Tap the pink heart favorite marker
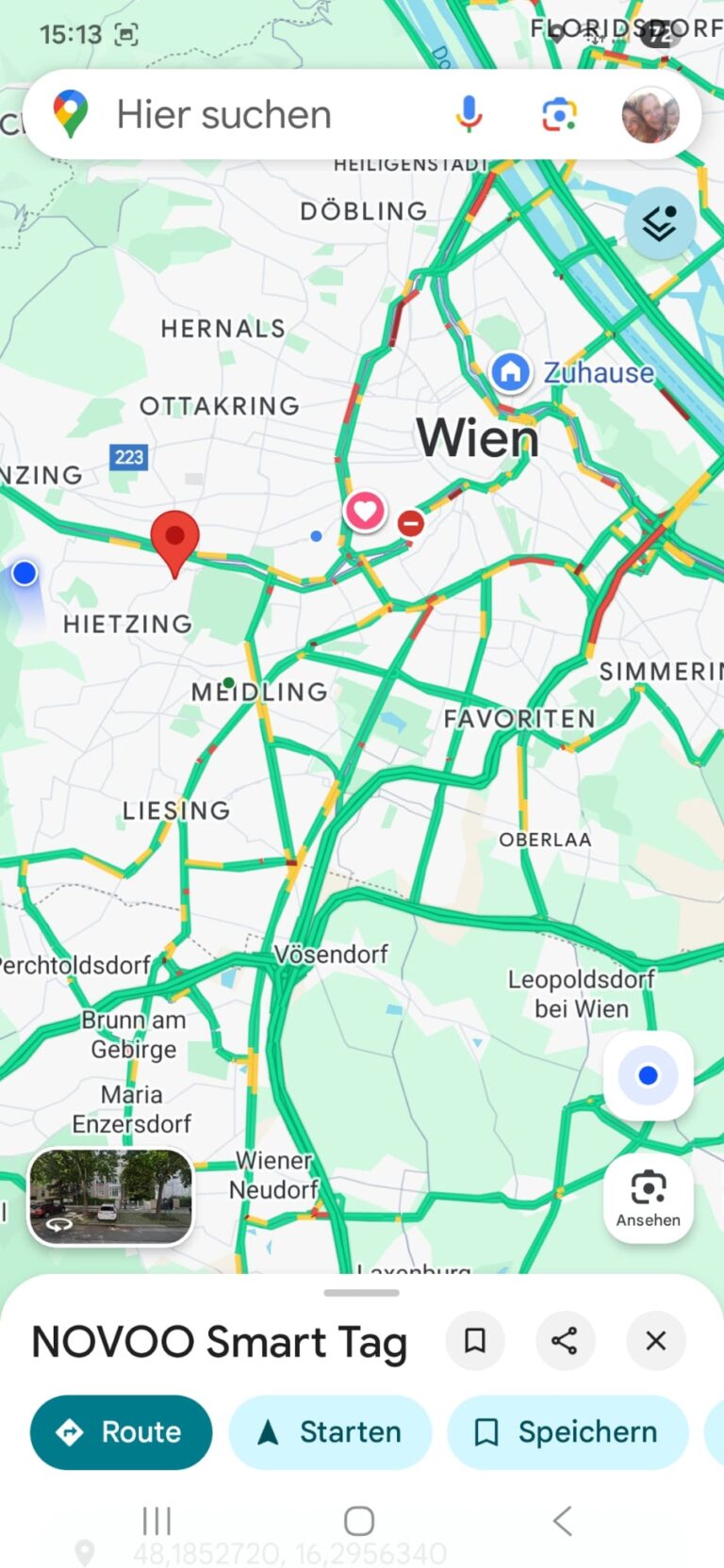 pos(365,512)
